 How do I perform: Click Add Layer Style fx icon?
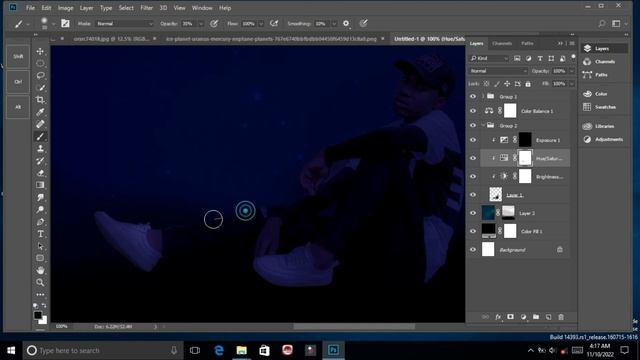click(x=498, y=317)
